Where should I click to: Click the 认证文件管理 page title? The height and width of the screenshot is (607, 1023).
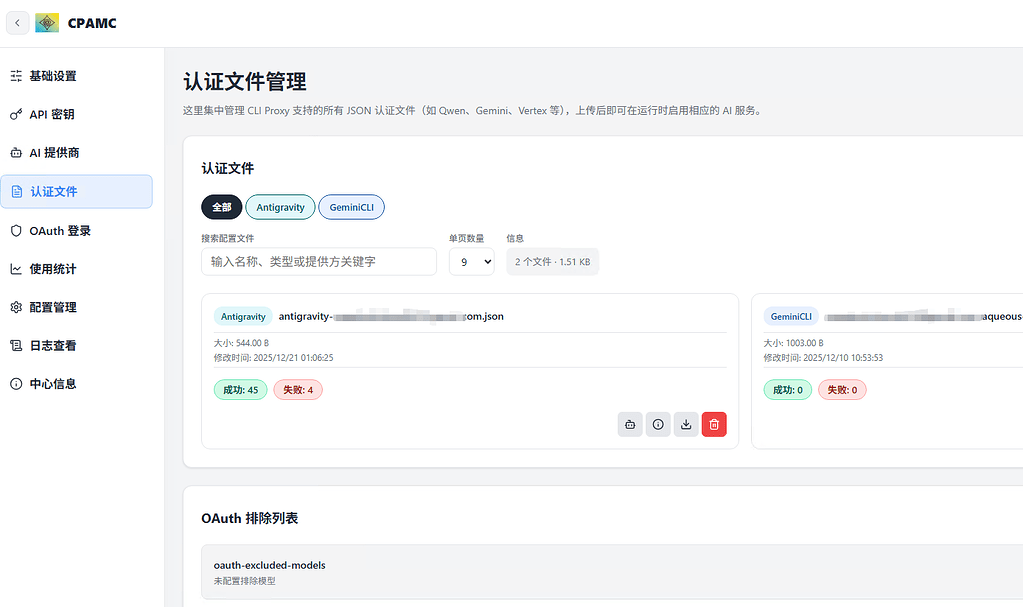click(245, 82)
